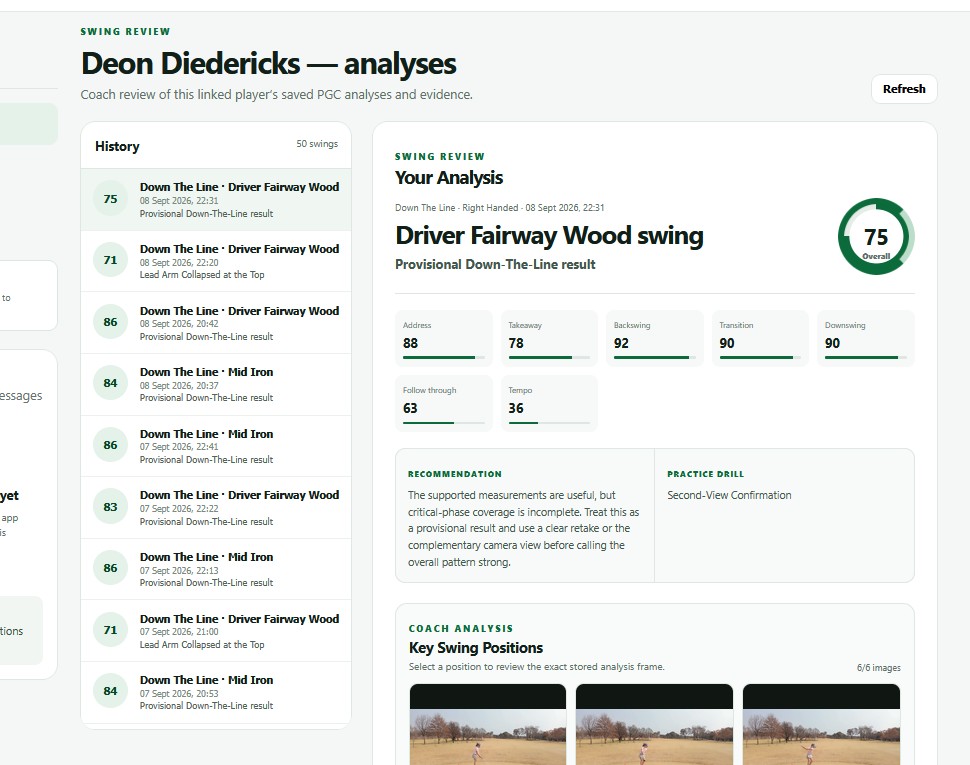Click the "Driver Fairway Wood swing" title

549,236
